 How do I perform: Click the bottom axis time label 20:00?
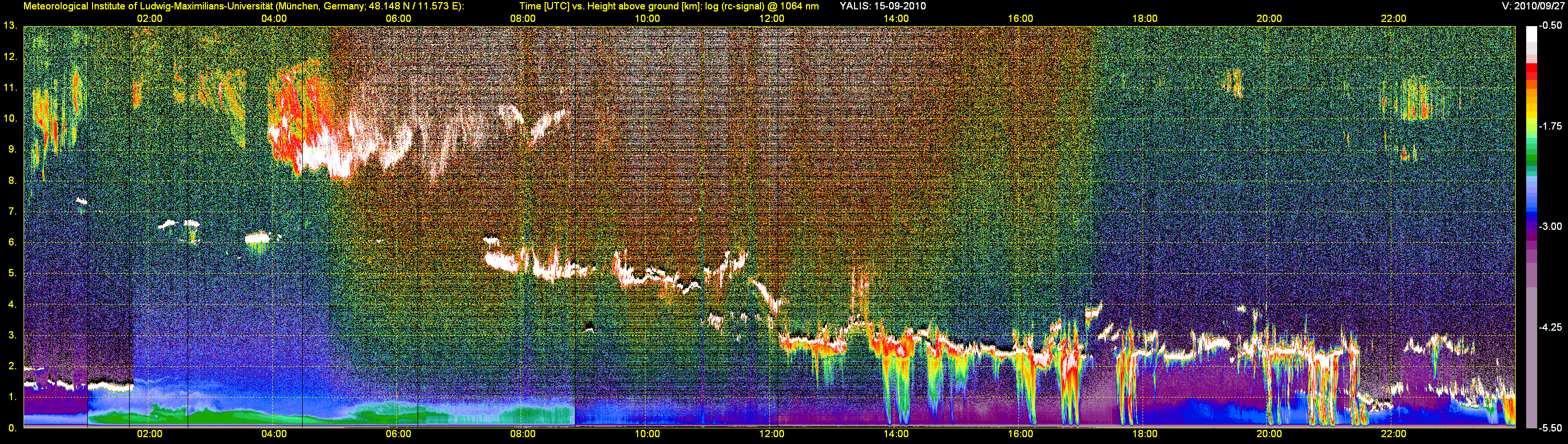(x=1269, y=434)
